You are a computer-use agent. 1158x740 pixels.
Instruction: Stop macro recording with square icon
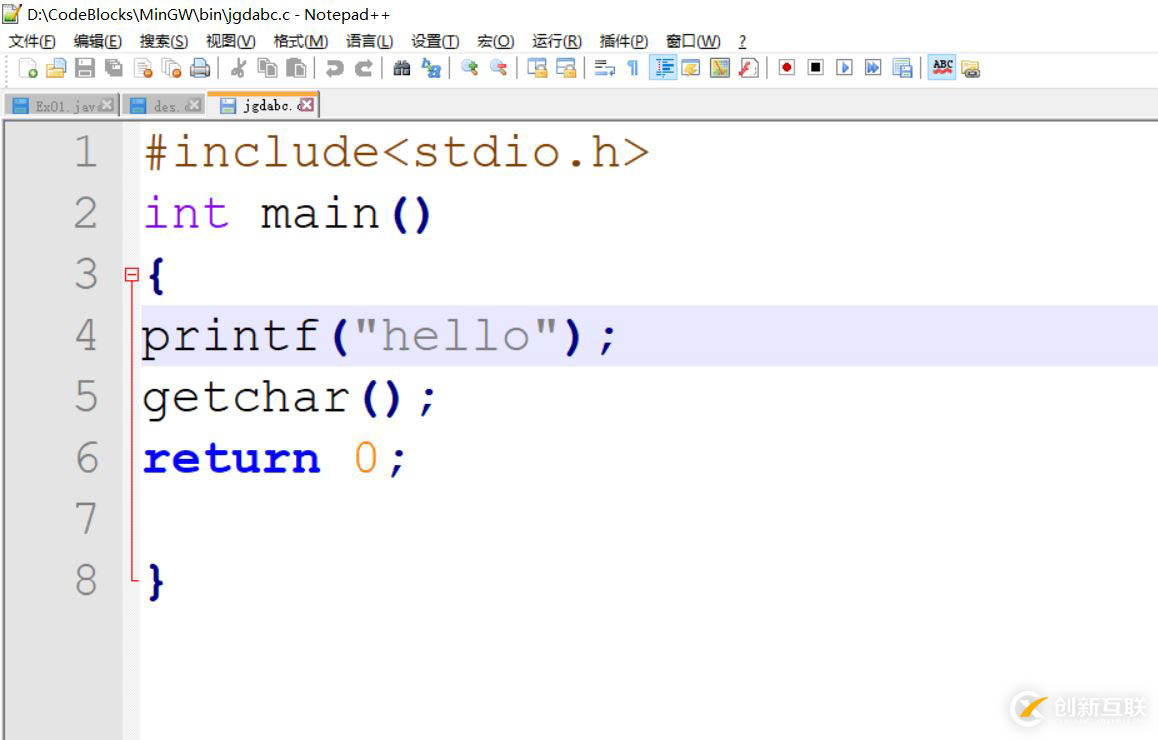point(815,68)
